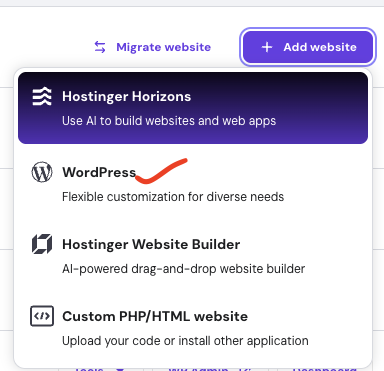Viewport: 384px width, 371px height.
Task: Click the Hostinger Horizons wave icon
Action: coord(42,96)
